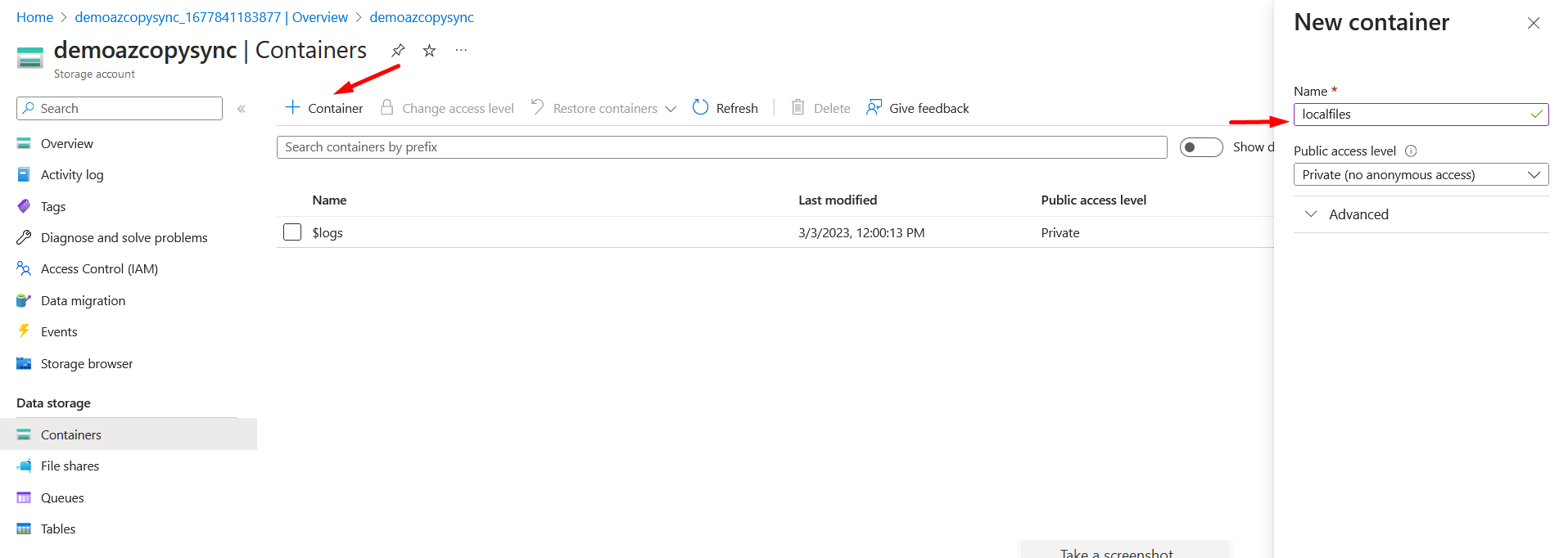Click the File shares icon
This screenshot has width=1568, height=558.
(24, 466)
